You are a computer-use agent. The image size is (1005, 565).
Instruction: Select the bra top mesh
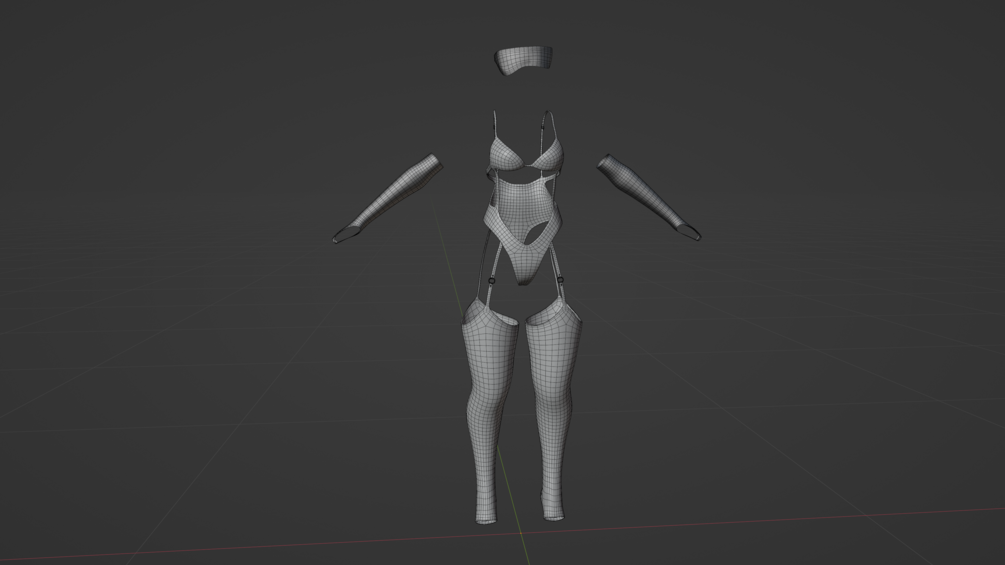[x=526, y=152]
